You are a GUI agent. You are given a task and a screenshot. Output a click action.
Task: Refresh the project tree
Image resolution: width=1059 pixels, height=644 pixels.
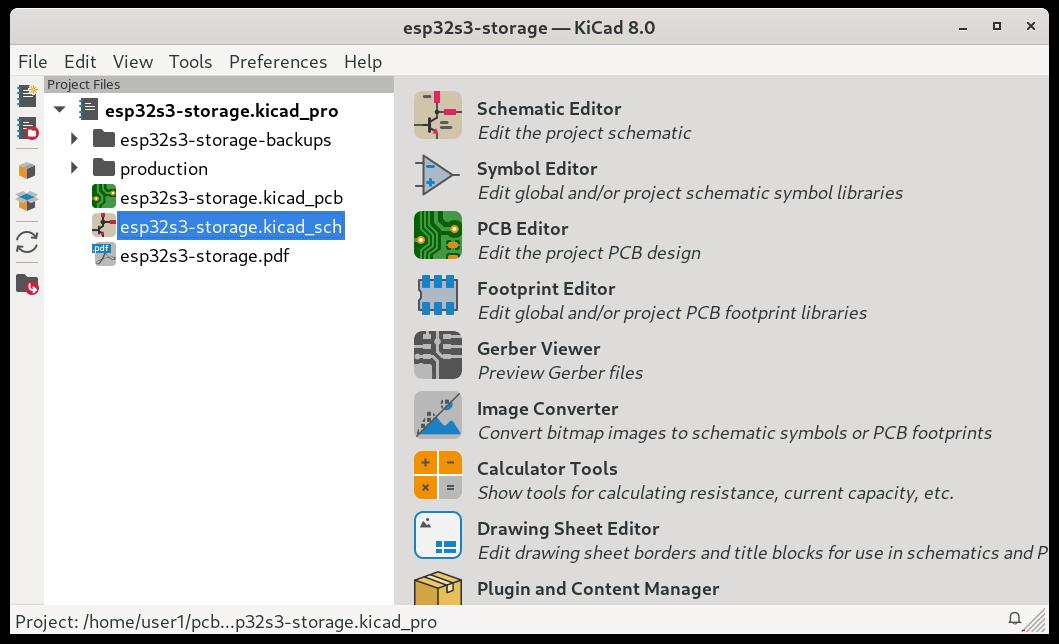(27, 242)
